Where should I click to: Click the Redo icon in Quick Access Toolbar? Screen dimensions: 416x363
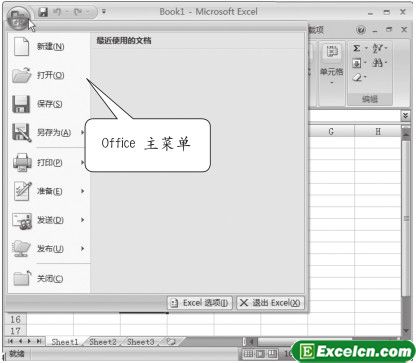coord(78,12)
